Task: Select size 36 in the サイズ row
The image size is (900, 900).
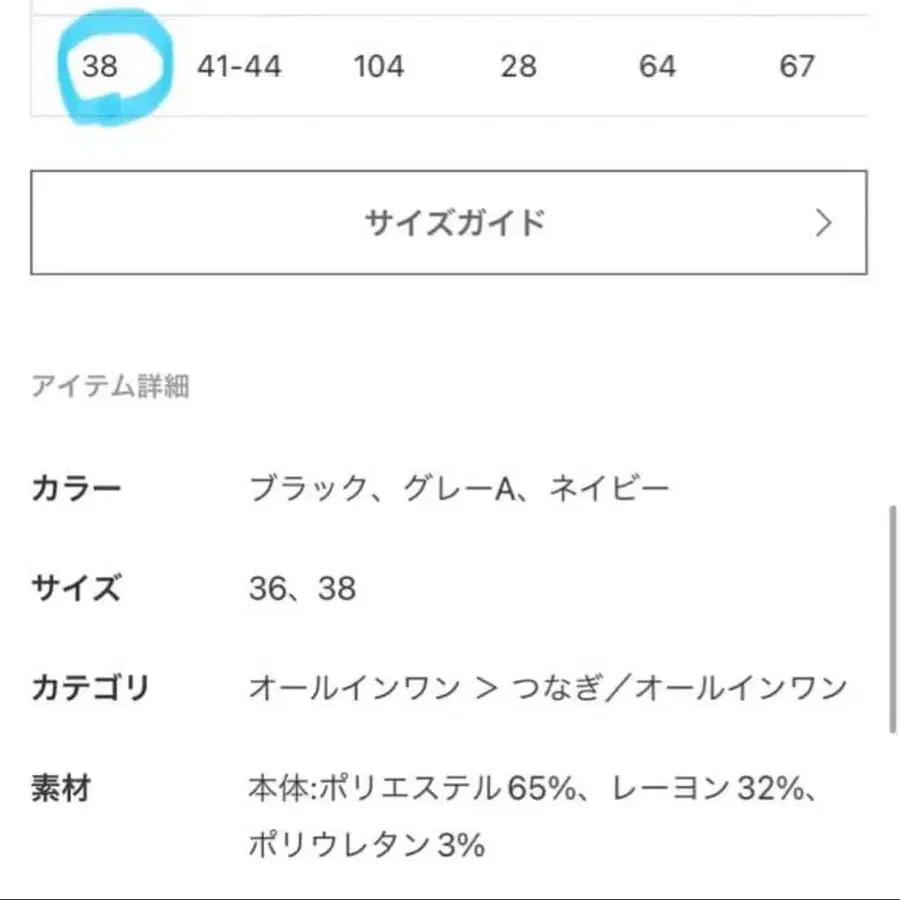Action: (270, 590)
